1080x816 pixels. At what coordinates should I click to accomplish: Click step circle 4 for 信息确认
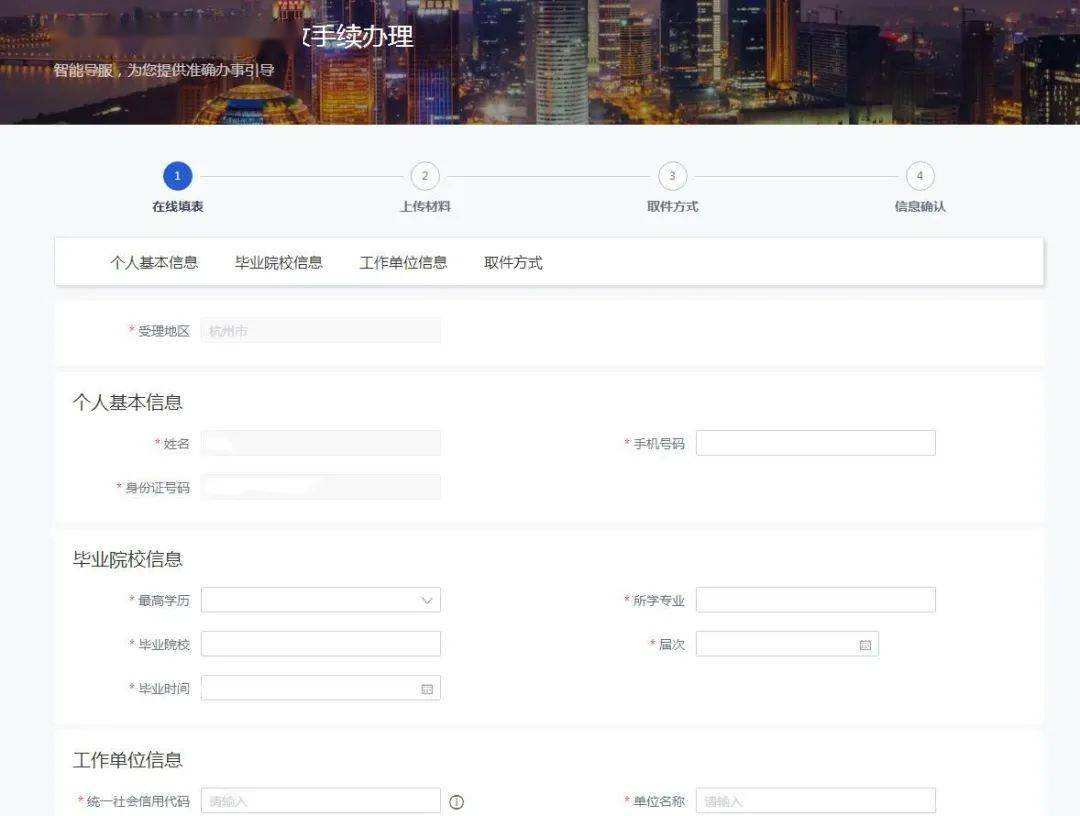point(920,175)
